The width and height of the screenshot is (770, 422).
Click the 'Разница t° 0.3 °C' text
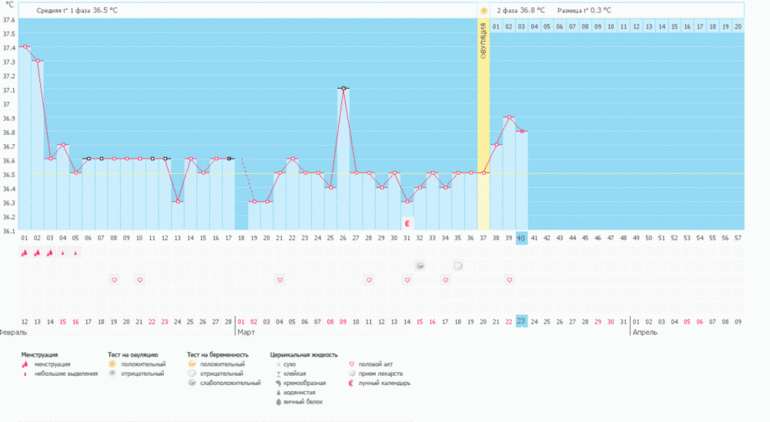pos(584,10)
